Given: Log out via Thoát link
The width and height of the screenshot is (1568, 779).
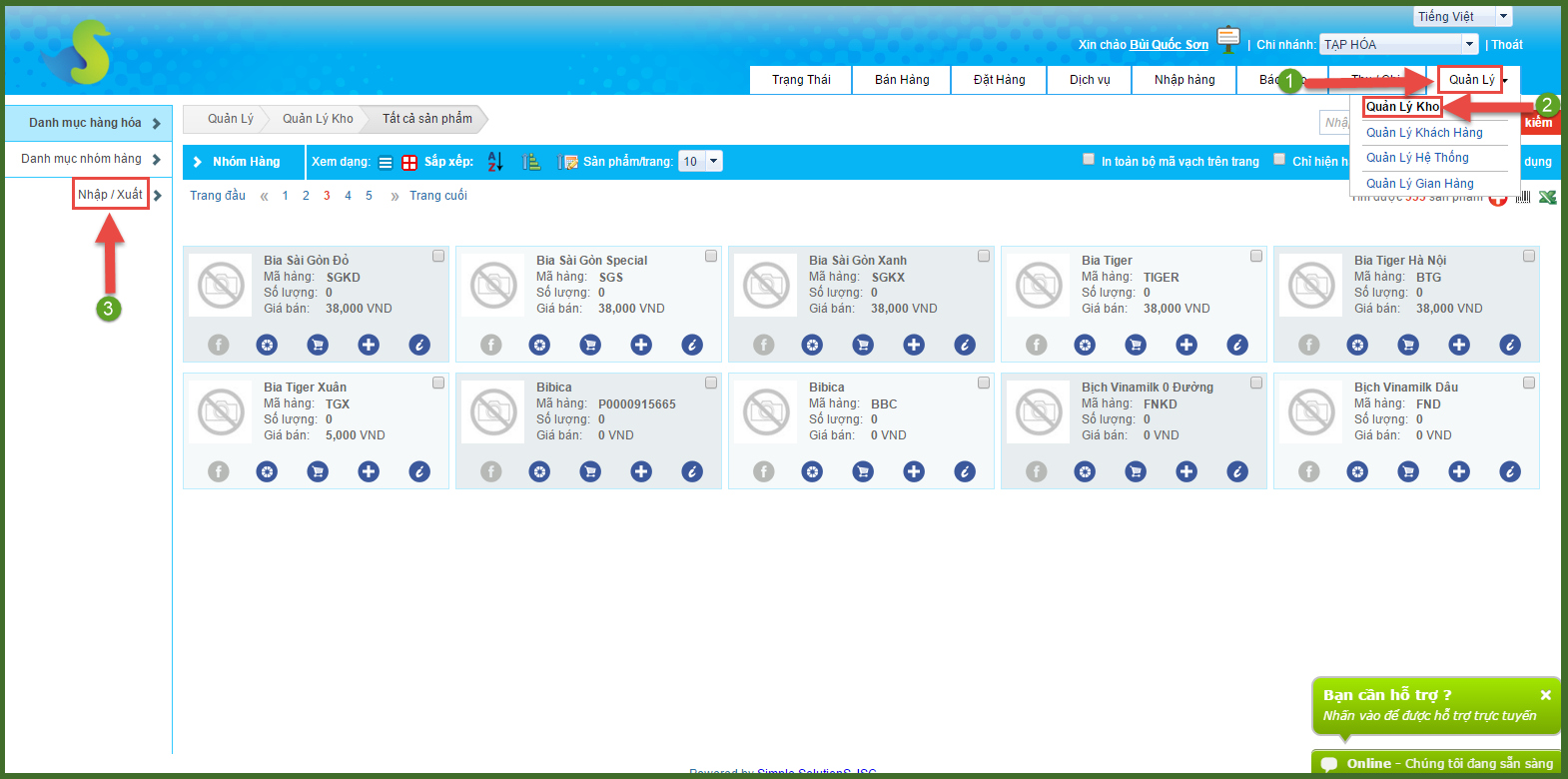Looking at the screenshot, I should pos(1507,45).
